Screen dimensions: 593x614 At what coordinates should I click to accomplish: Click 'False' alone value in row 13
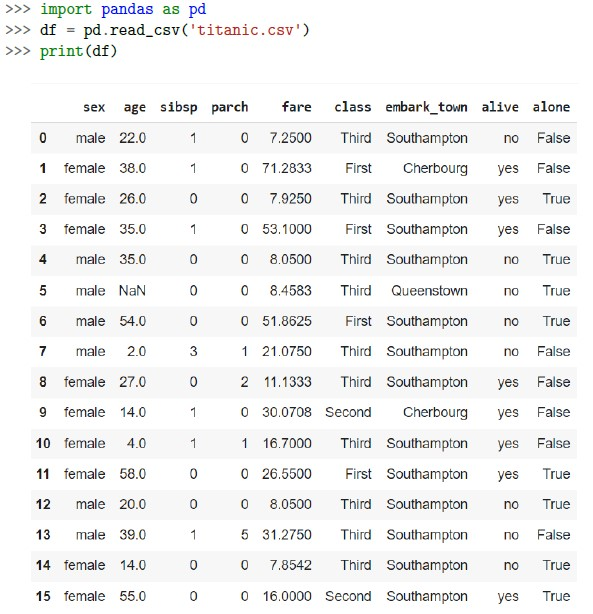coord(553,535)
